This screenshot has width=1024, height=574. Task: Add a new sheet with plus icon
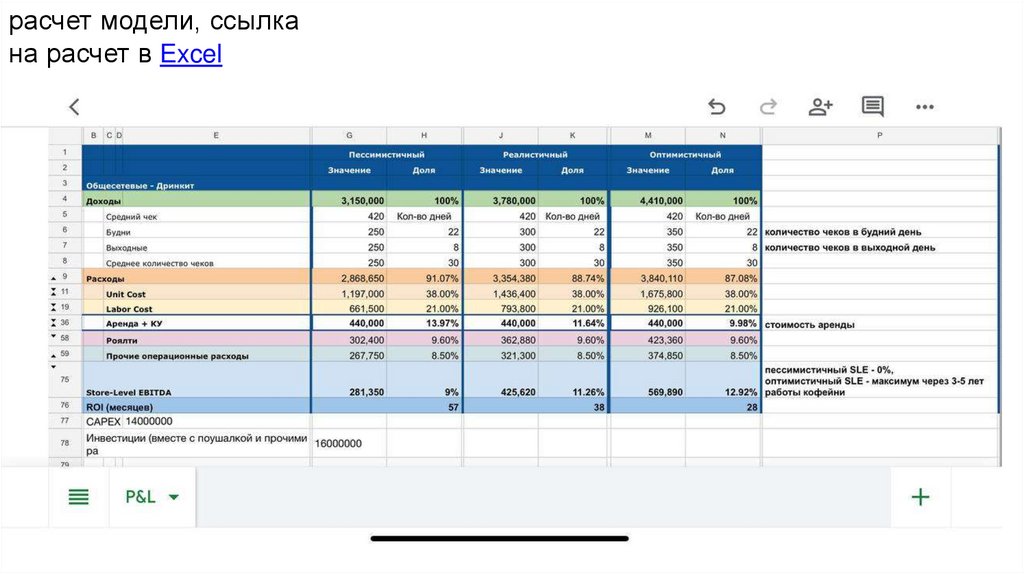(920, 497)
